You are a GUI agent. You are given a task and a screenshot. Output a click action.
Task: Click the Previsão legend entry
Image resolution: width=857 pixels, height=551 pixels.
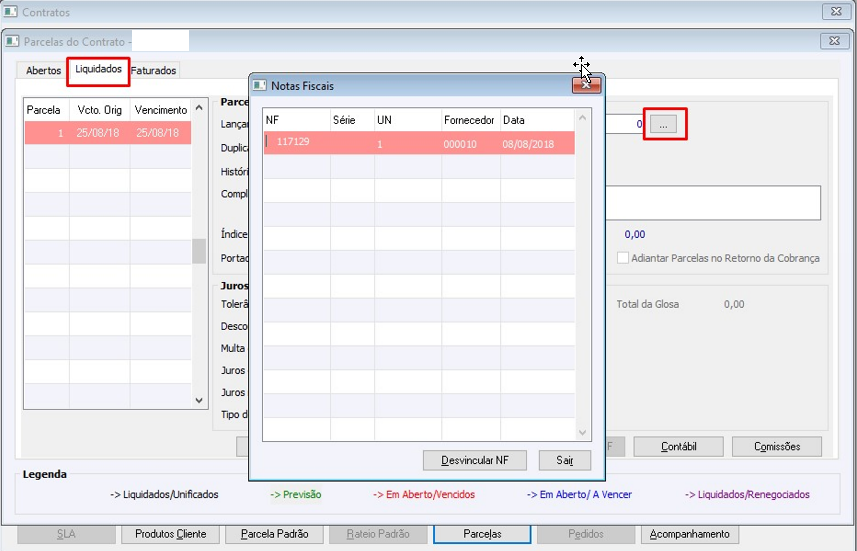296,495
